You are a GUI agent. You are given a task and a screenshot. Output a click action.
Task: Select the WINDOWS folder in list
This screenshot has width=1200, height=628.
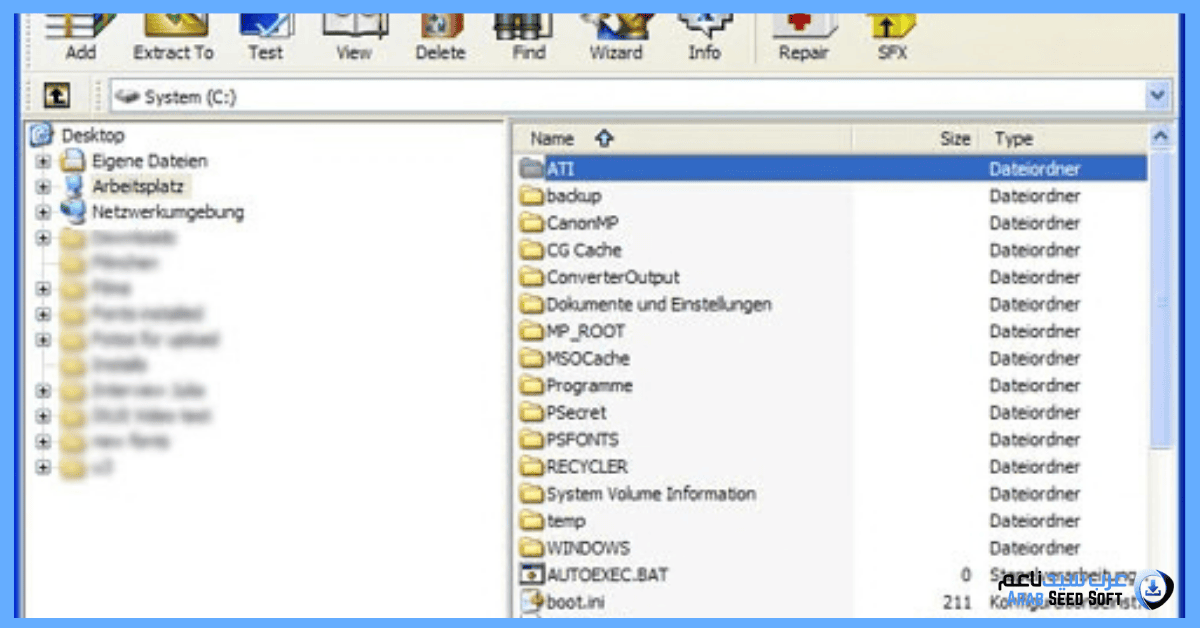tap(587, 548)
